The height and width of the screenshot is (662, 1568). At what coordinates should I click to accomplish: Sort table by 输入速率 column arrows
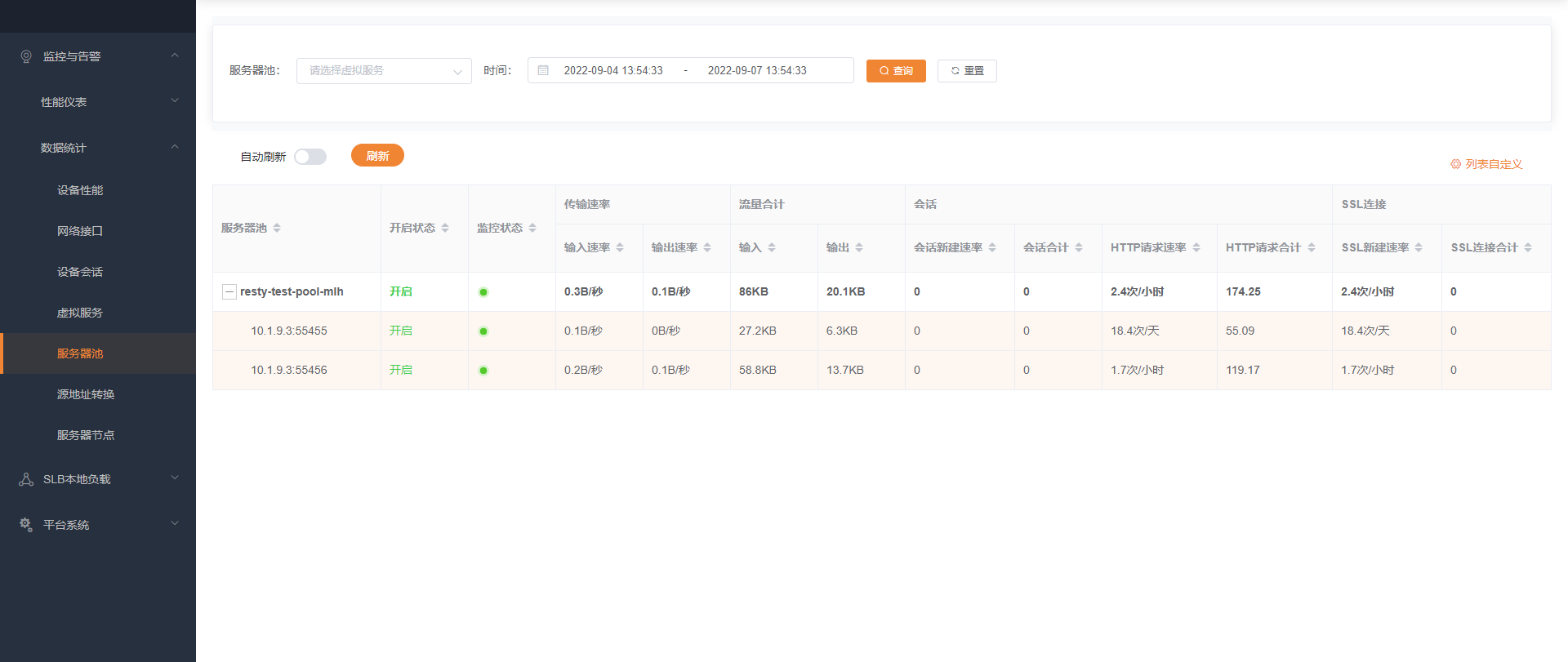(620, 248)
